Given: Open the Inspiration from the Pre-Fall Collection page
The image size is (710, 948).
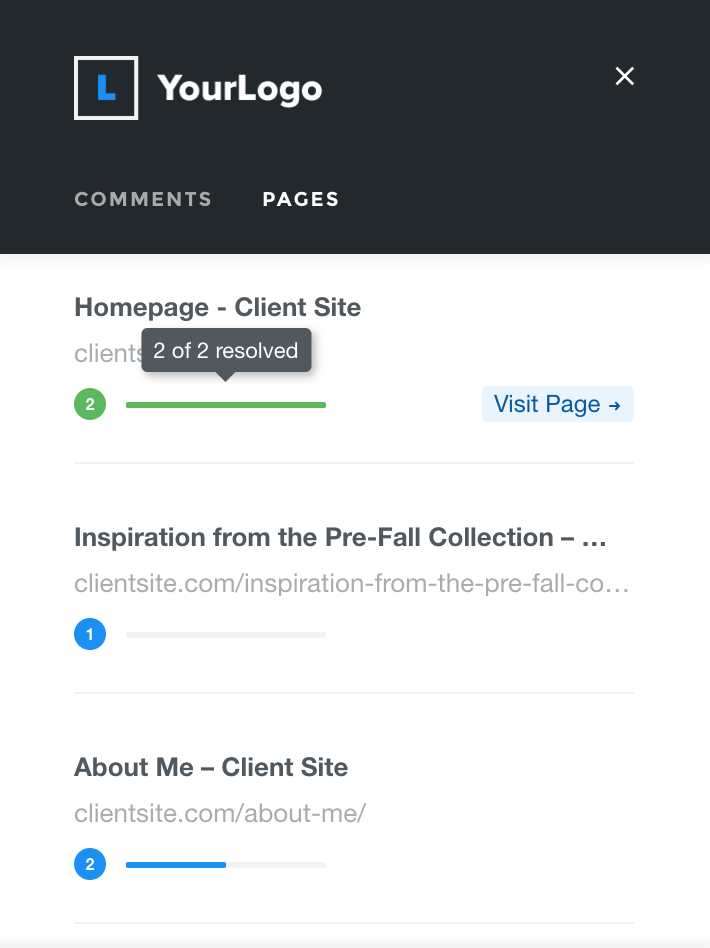Looking at the screenshot, I should 340,537.
